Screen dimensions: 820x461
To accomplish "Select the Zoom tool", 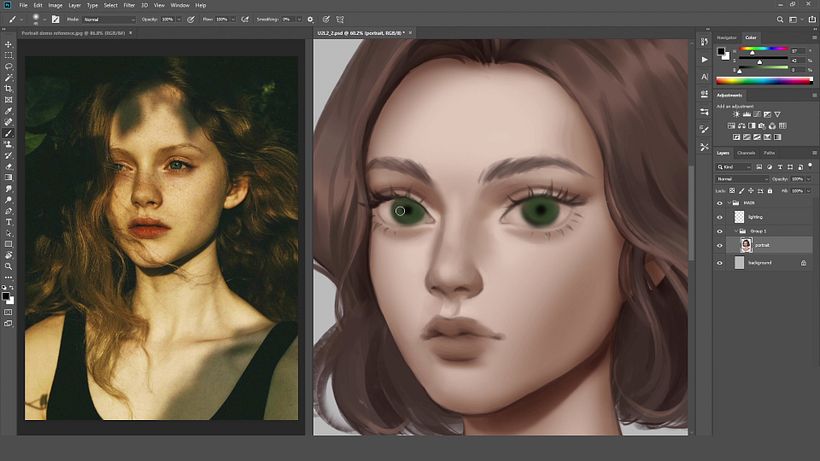I will point(8,267).
